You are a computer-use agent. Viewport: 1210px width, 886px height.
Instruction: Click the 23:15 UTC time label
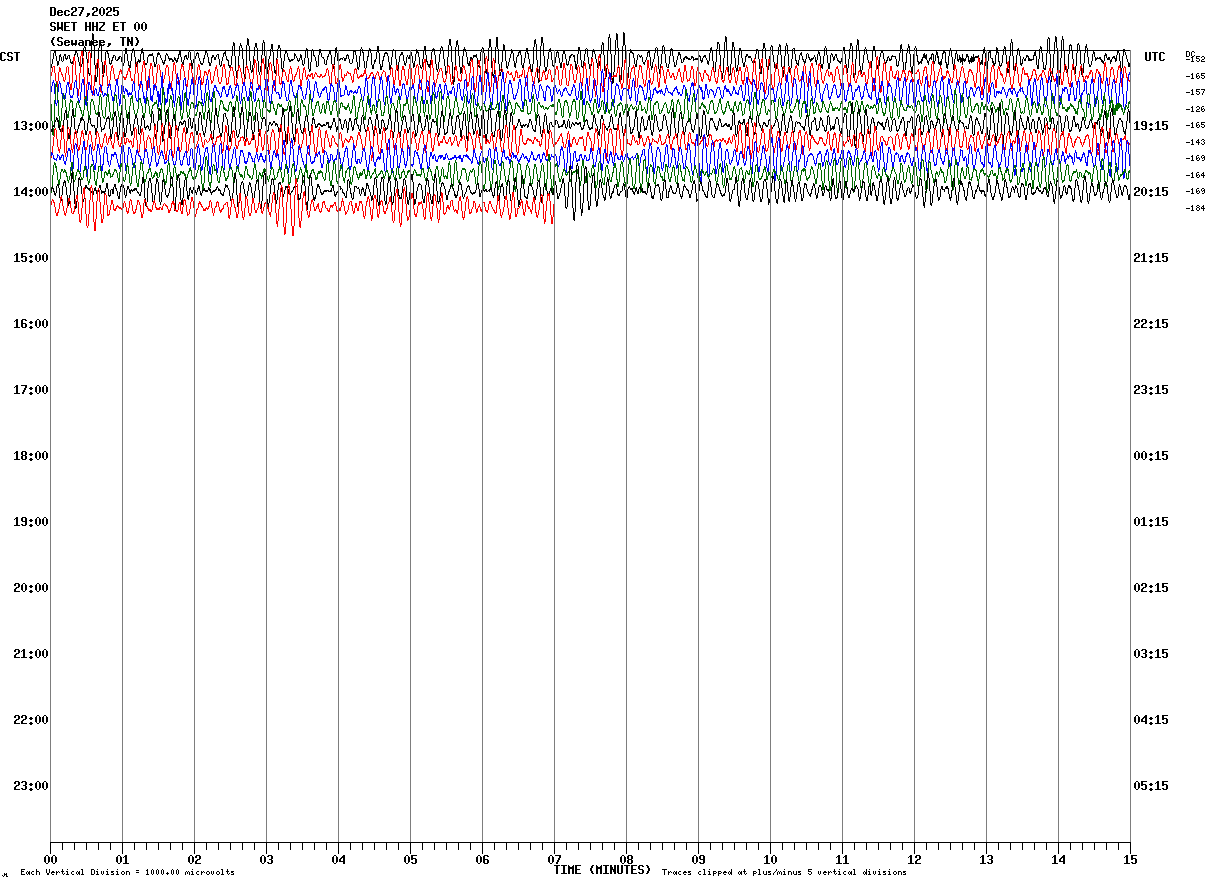click(1151, 390)
